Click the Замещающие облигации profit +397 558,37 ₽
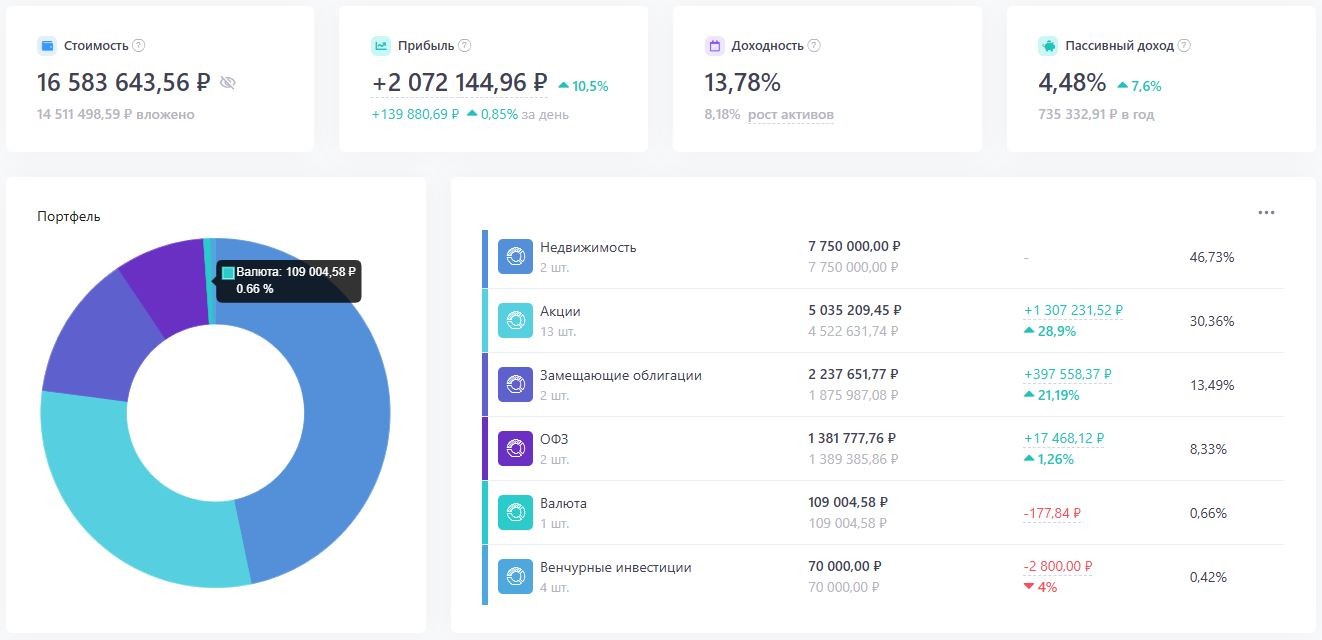 (1067, 375)
